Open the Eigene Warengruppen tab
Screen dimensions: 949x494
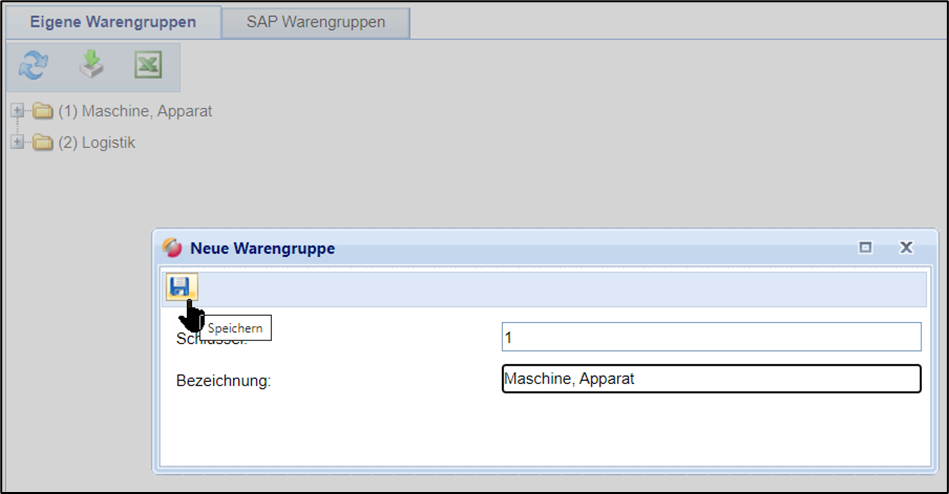tap(112, 22)
